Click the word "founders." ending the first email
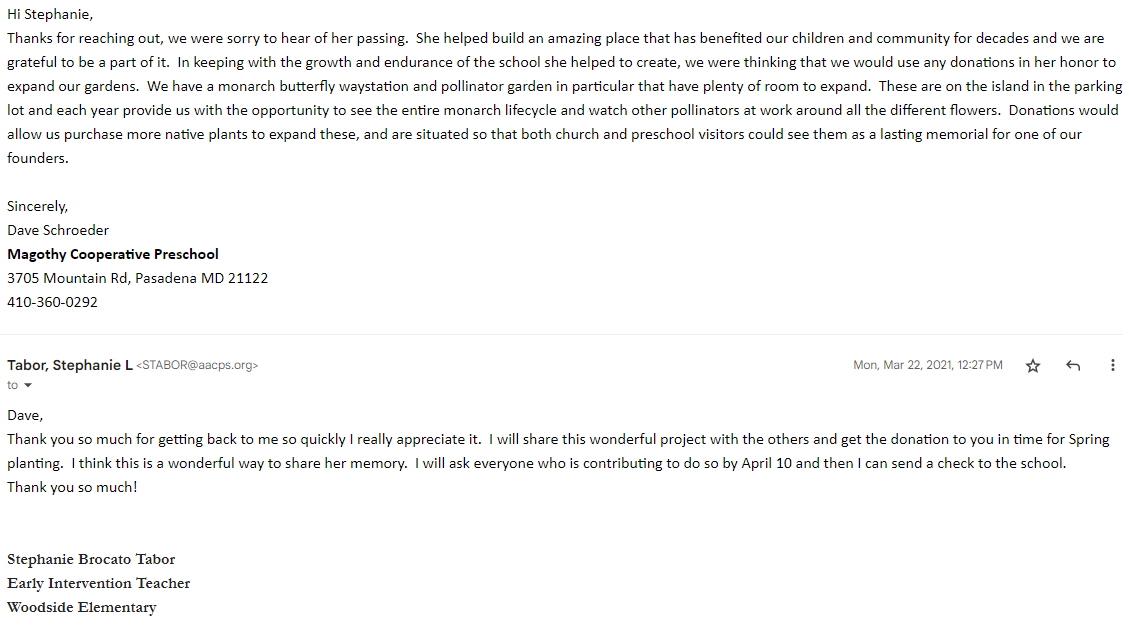The image size is (1129, 625). 37,158
